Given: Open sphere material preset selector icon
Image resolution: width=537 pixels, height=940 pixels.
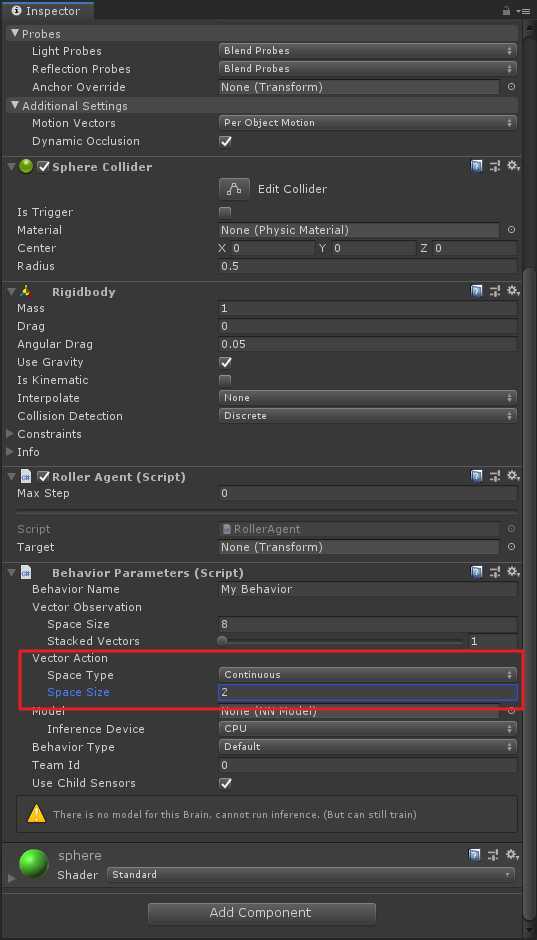Looking at the screenshot, I should coord(494,855).
